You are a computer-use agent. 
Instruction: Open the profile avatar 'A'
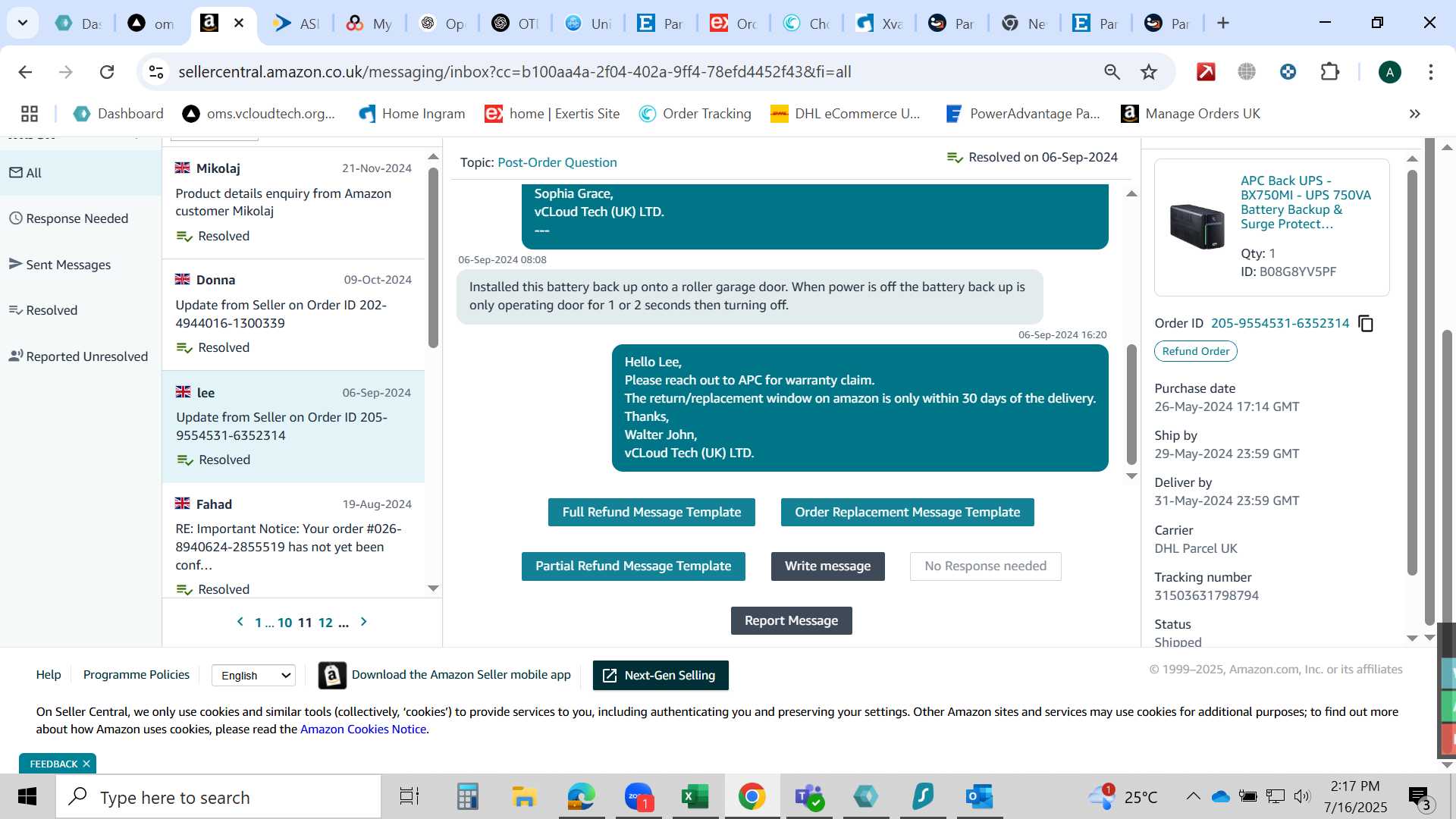coord(1389,72)
